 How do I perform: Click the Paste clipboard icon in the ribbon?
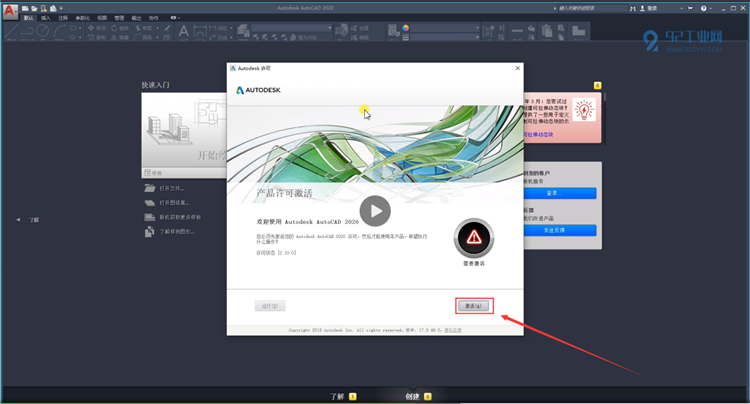547,32
